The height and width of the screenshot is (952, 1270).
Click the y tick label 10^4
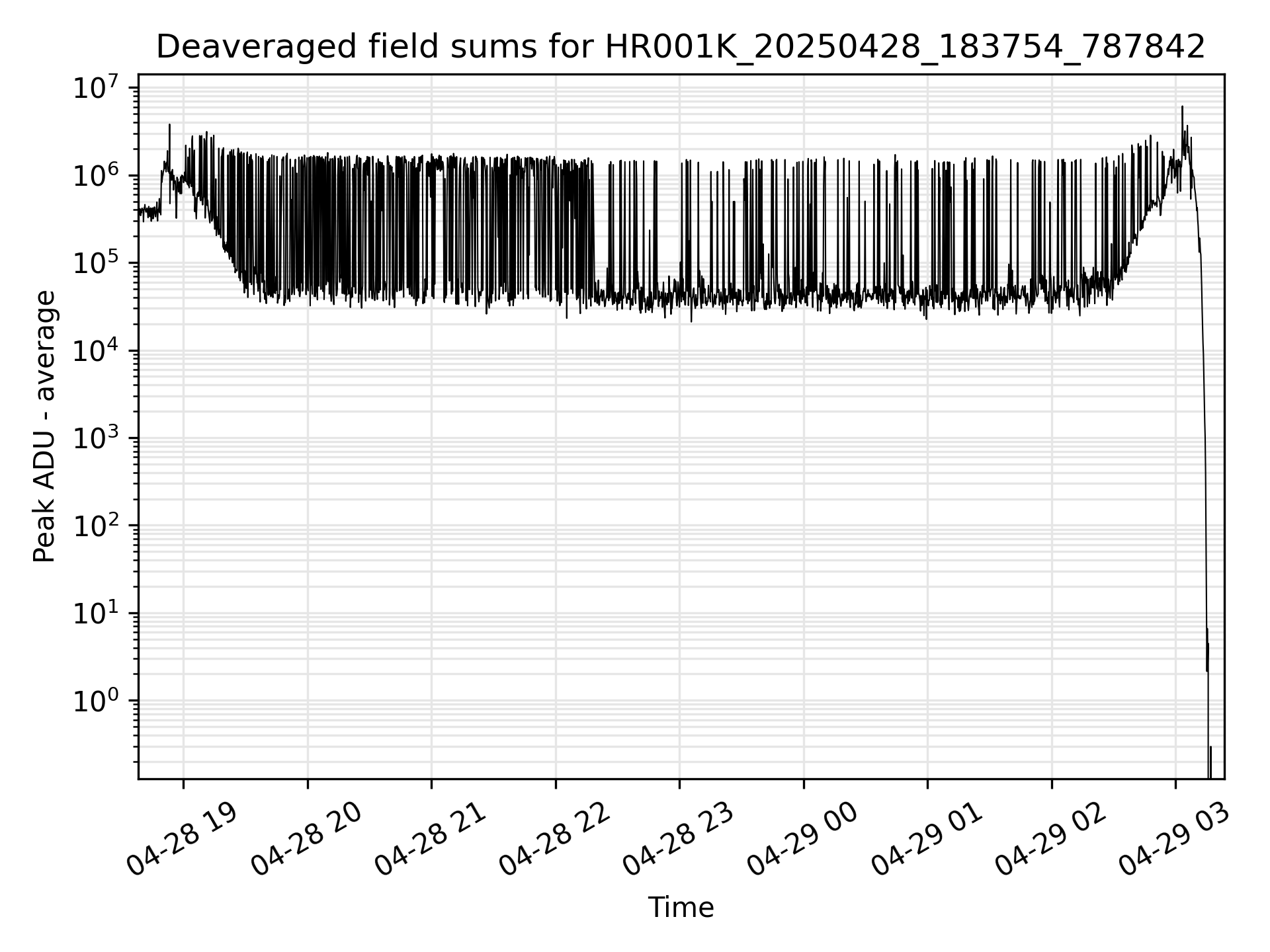click(95, 350)
